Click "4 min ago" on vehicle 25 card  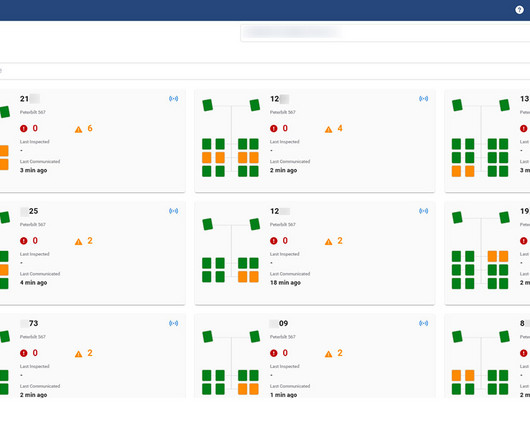click(33, 283)
